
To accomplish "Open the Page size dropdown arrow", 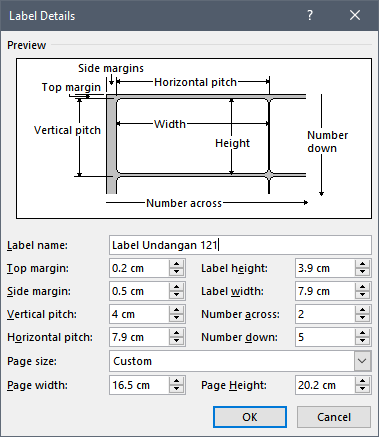I will (x=362, y=361).
